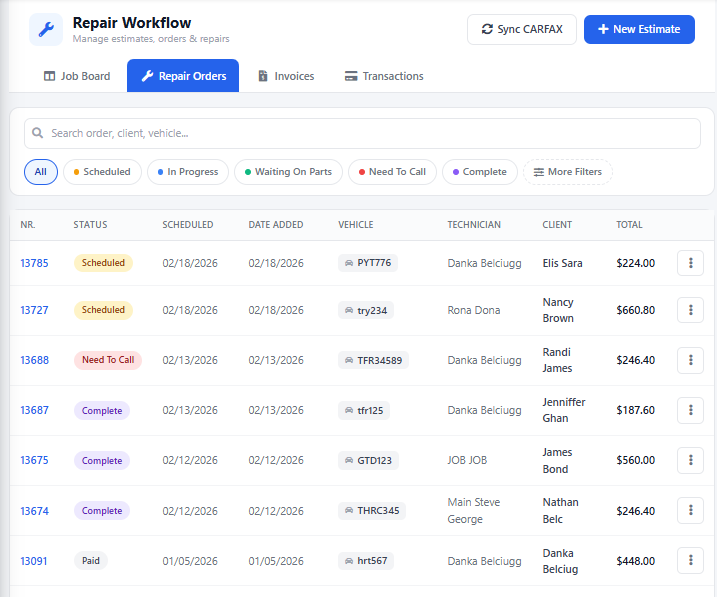The image size is (717, 597).
Task: Toggle the Need To Call filter chip
Action: point(392,172)
